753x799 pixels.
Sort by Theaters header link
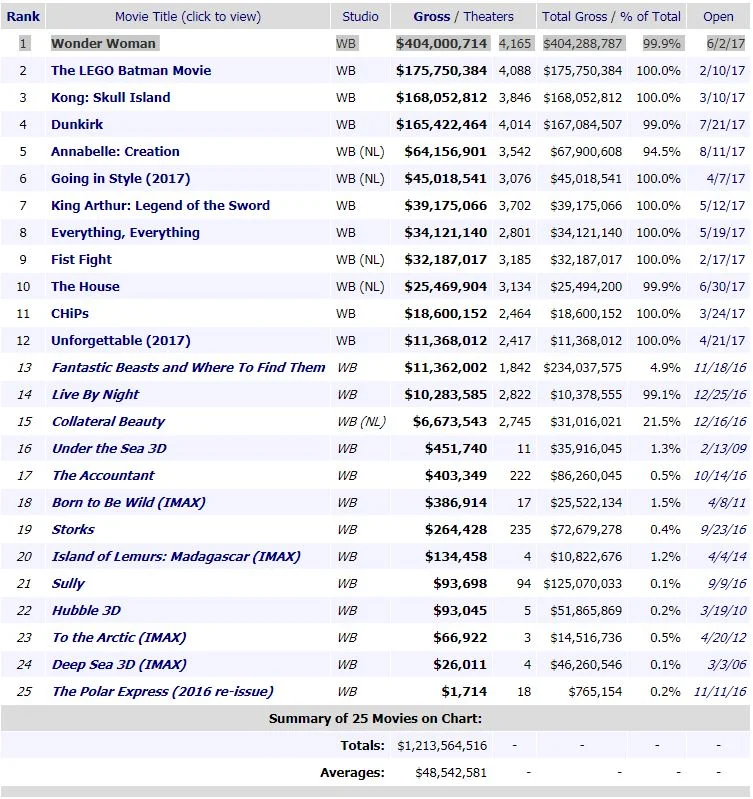[x=488, y=16]
